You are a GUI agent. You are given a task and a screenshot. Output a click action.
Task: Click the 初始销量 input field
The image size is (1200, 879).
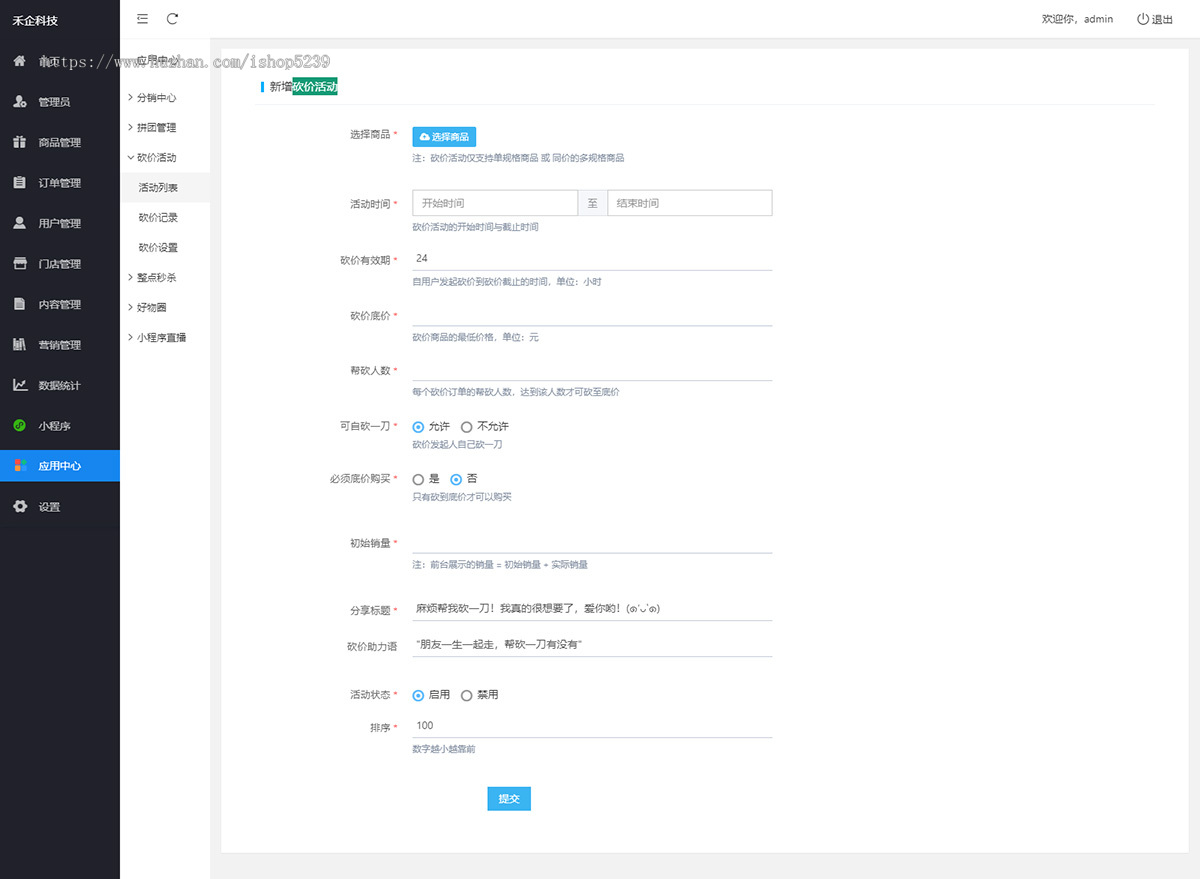592,541
